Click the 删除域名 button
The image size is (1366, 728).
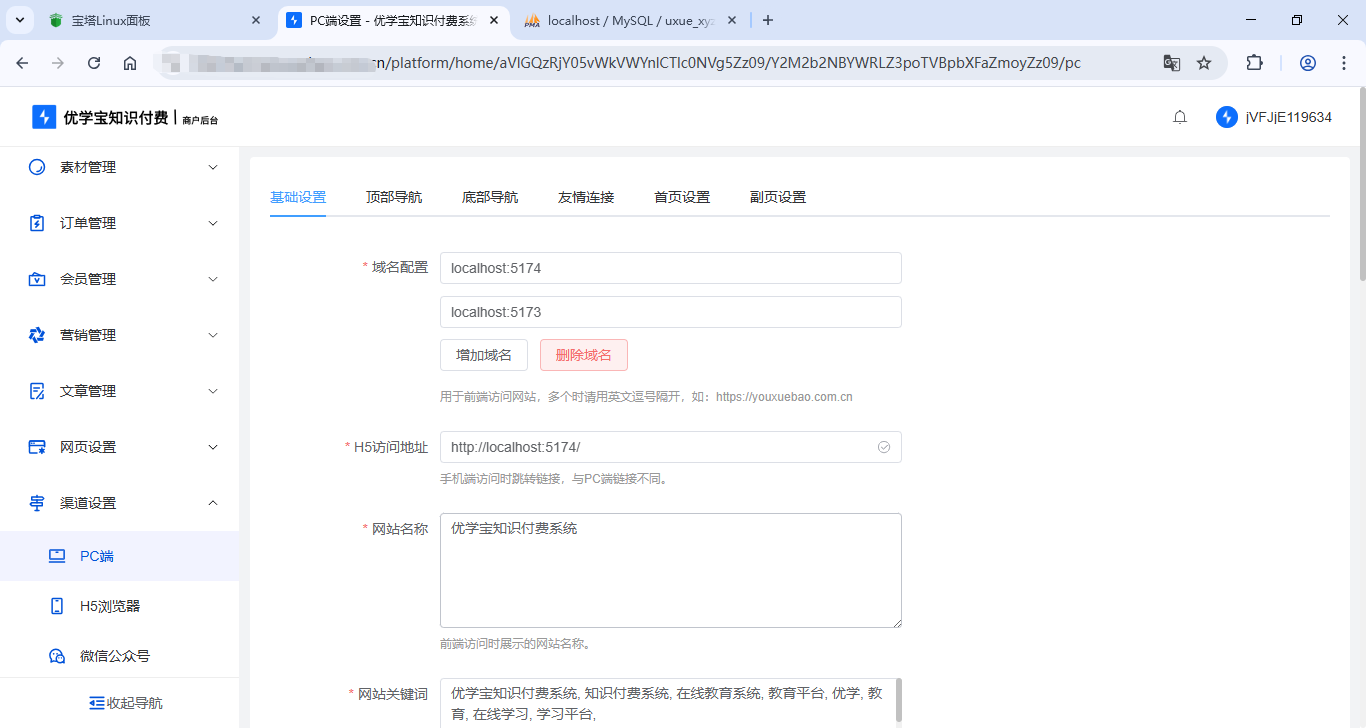click(583, 355)
